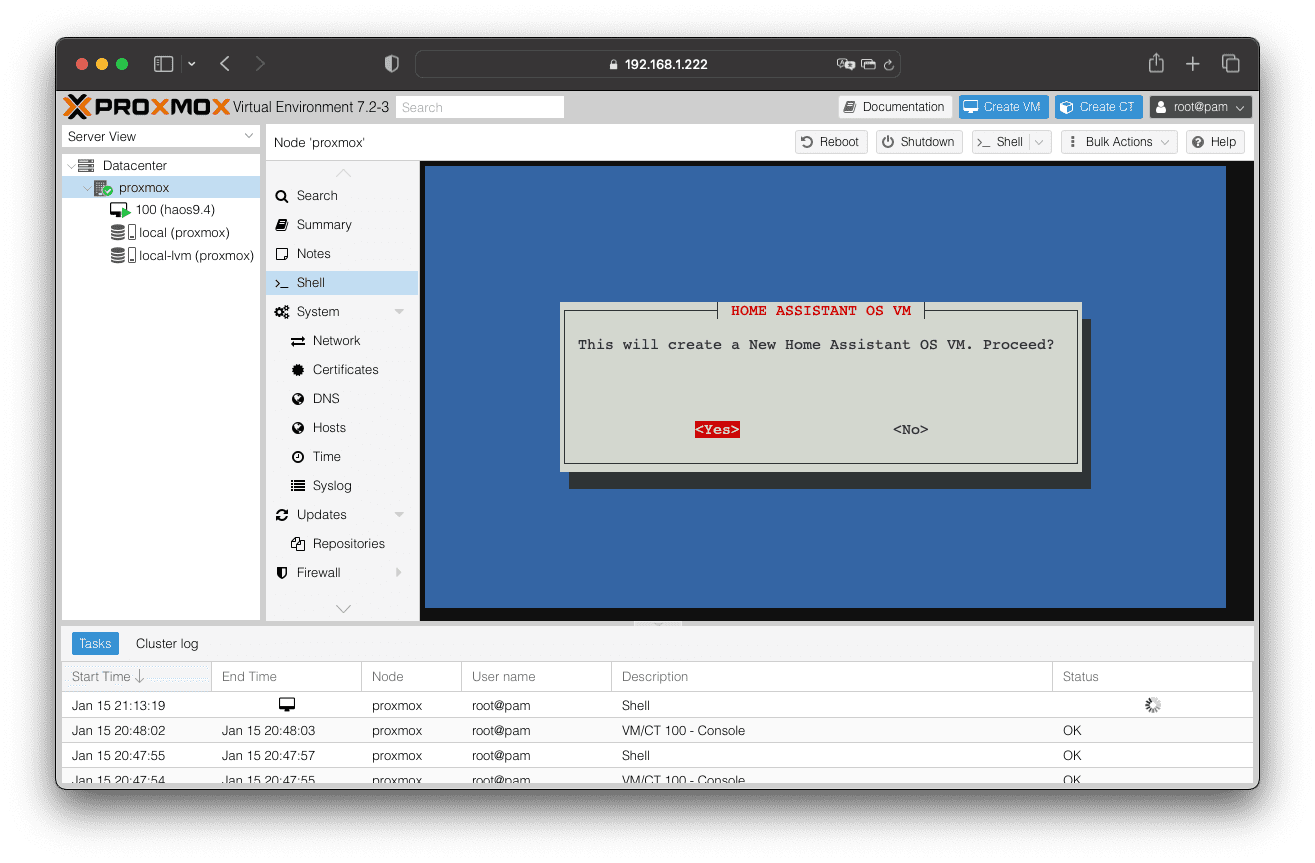Open the Documentation button
Image resolution: width=1315 pixels, height=863 pixels.
[x=894, y=107]
